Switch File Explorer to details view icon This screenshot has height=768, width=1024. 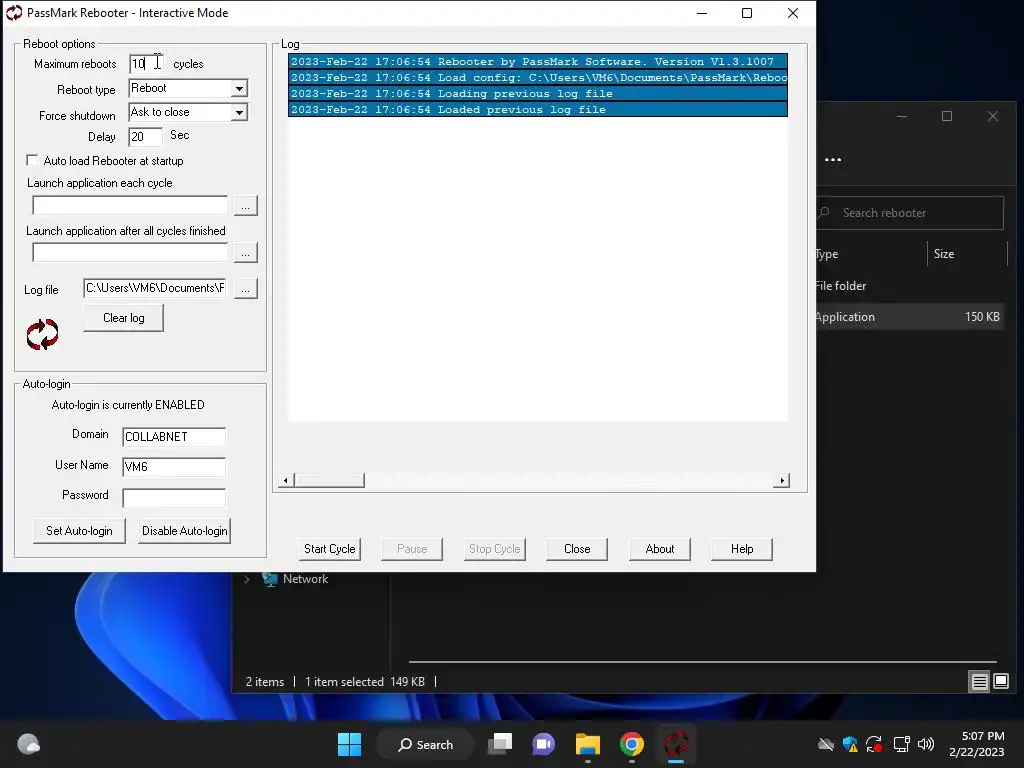click(980, 682)
